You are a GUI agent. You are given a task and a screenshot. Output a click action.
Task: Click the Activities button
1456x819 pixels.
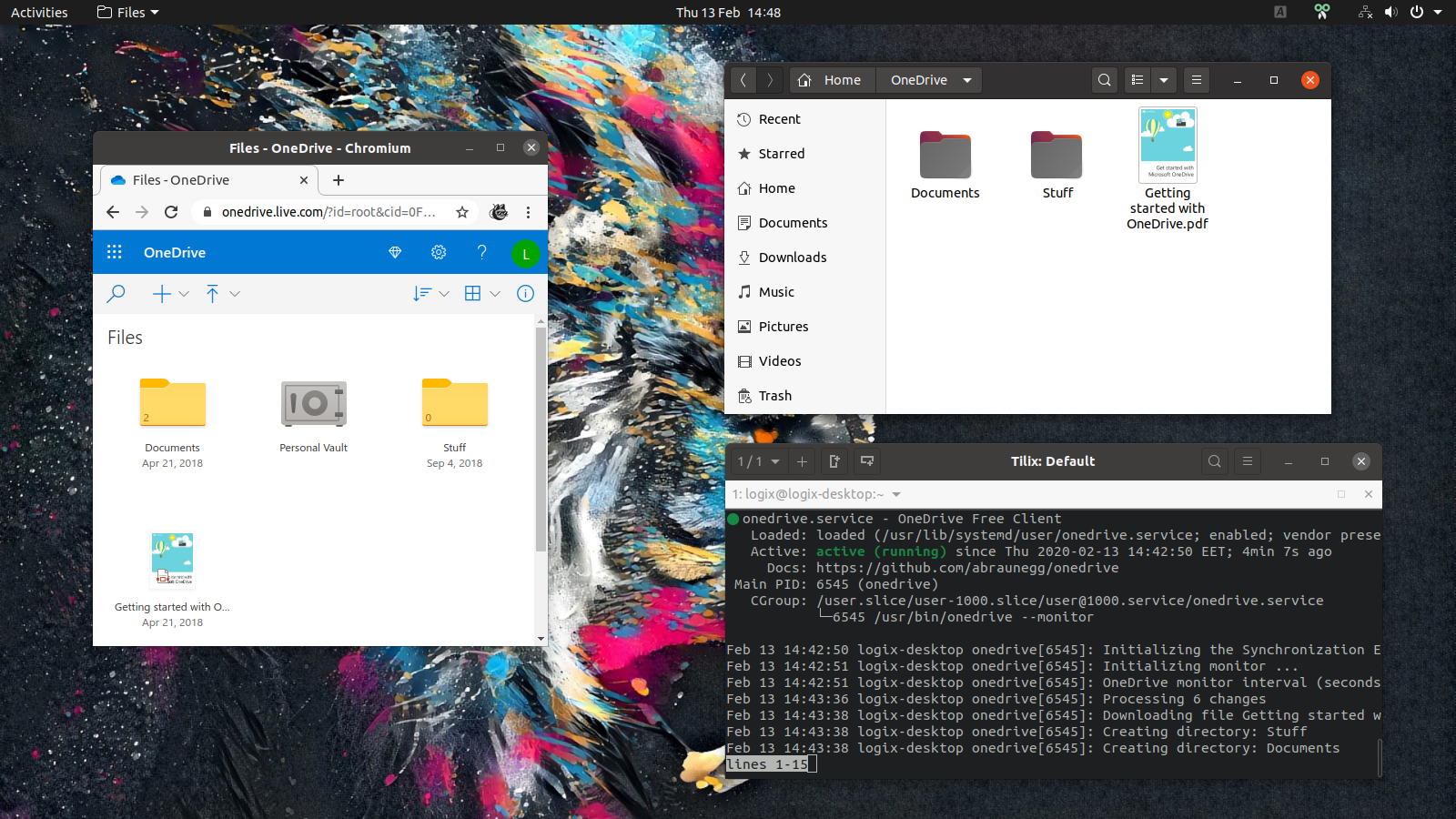[39, 12]
